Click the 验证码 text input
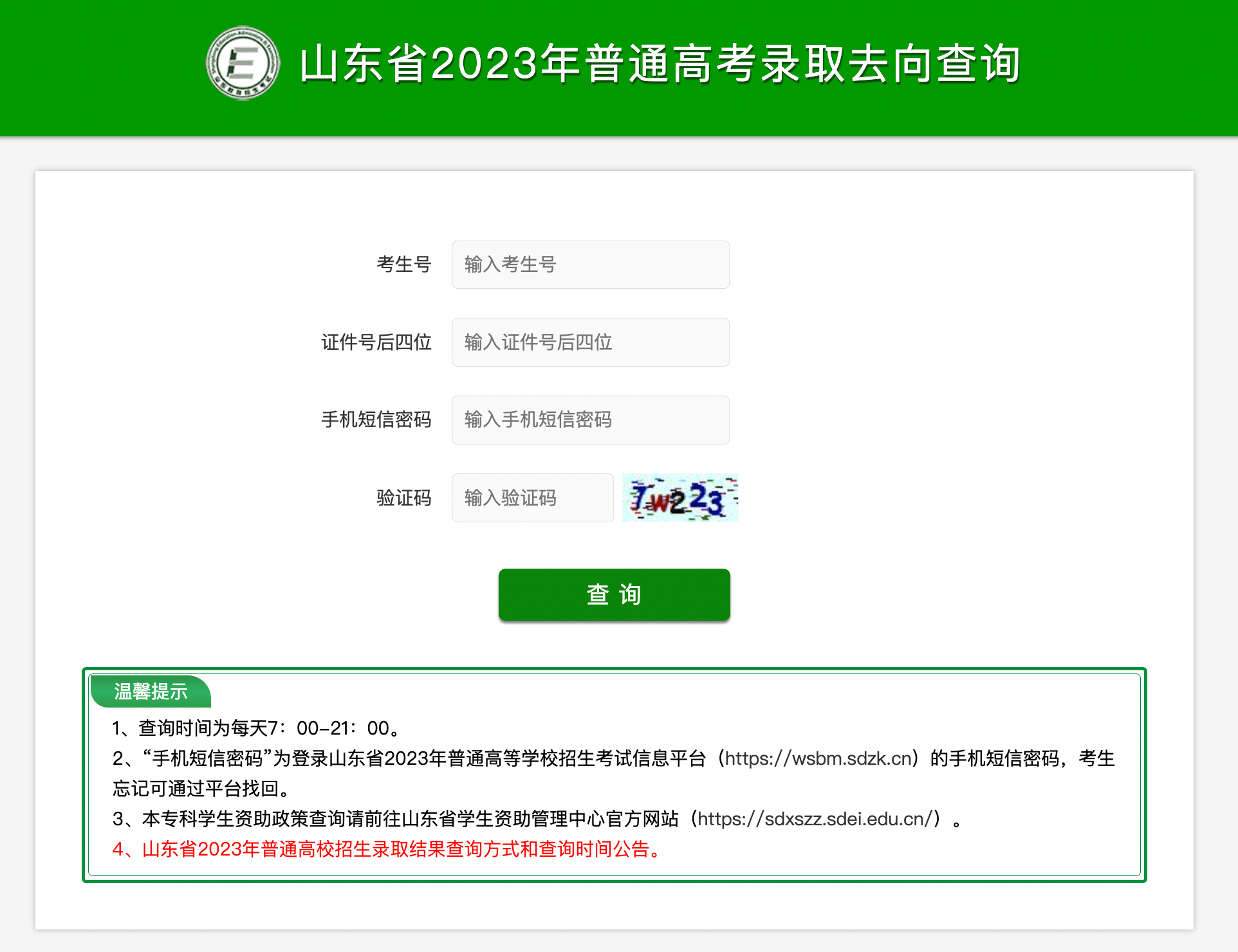 click(x=533, y=498)
